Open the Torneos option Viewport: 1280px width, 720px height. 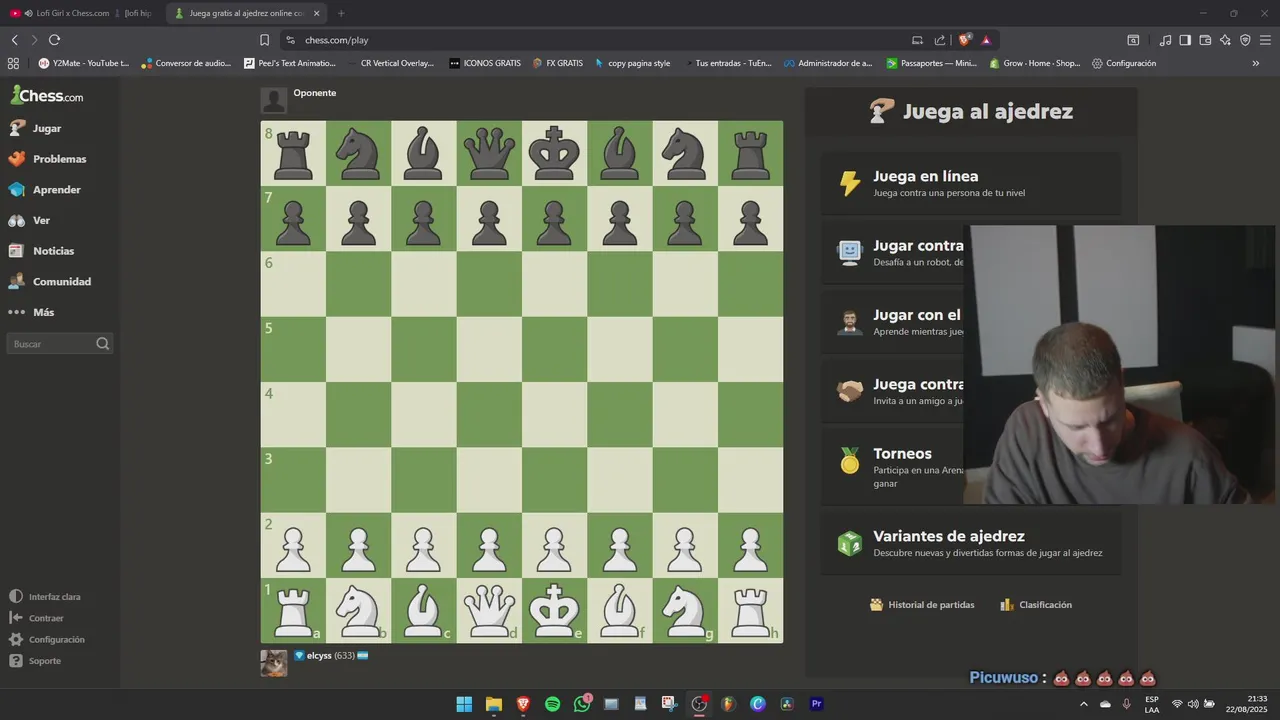[971, 468]
